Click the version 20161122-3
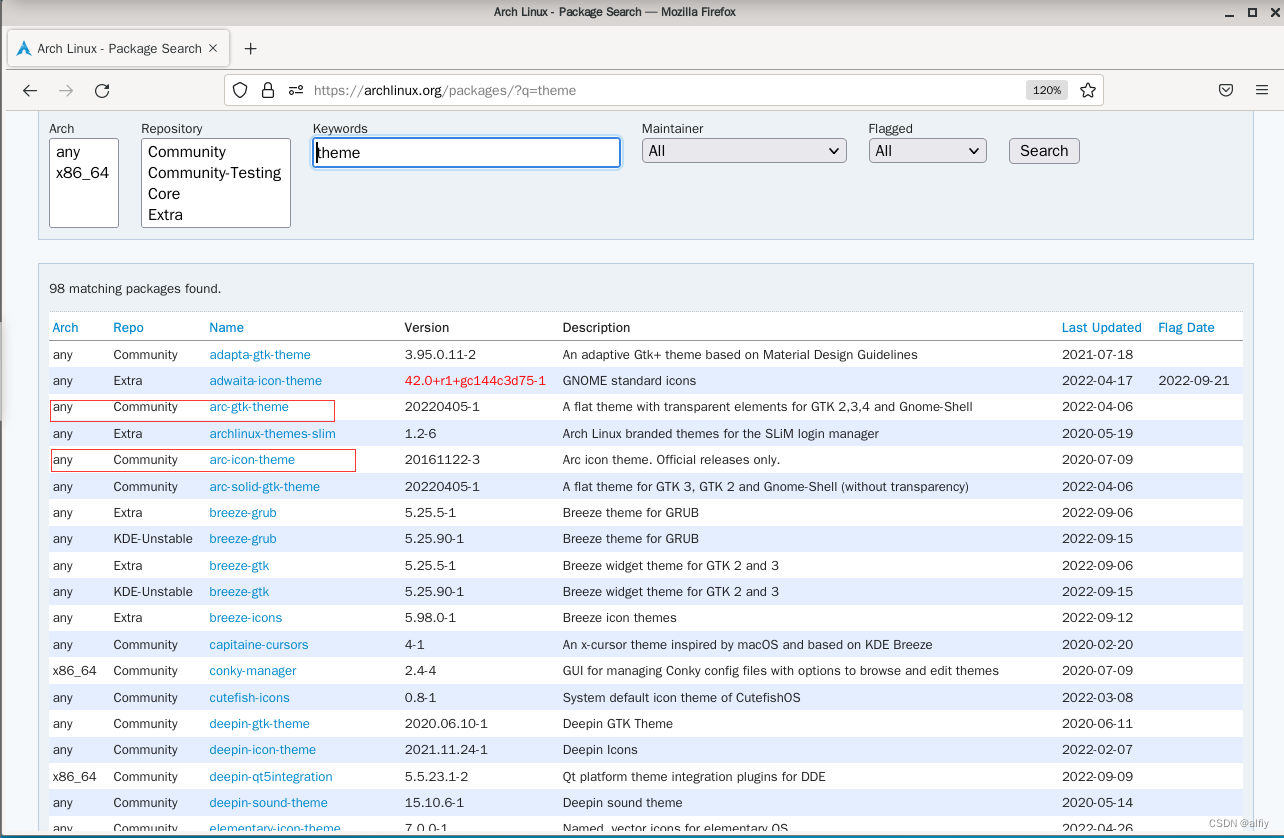This screenshot has width=1284, height=838. (x=442, y=460)
